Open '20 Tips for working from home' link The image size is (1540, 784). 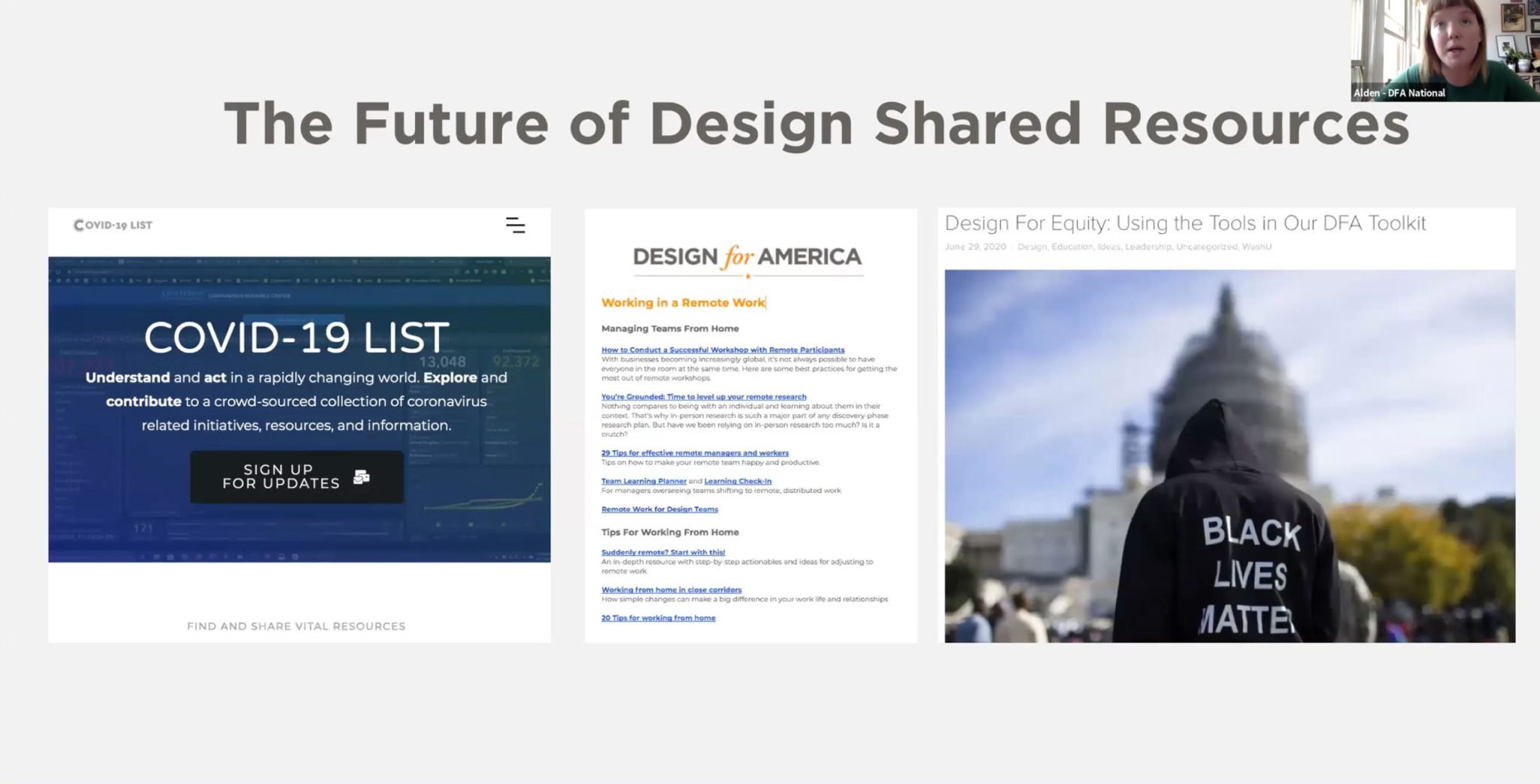pyautogui.click(x=658, y=618)
